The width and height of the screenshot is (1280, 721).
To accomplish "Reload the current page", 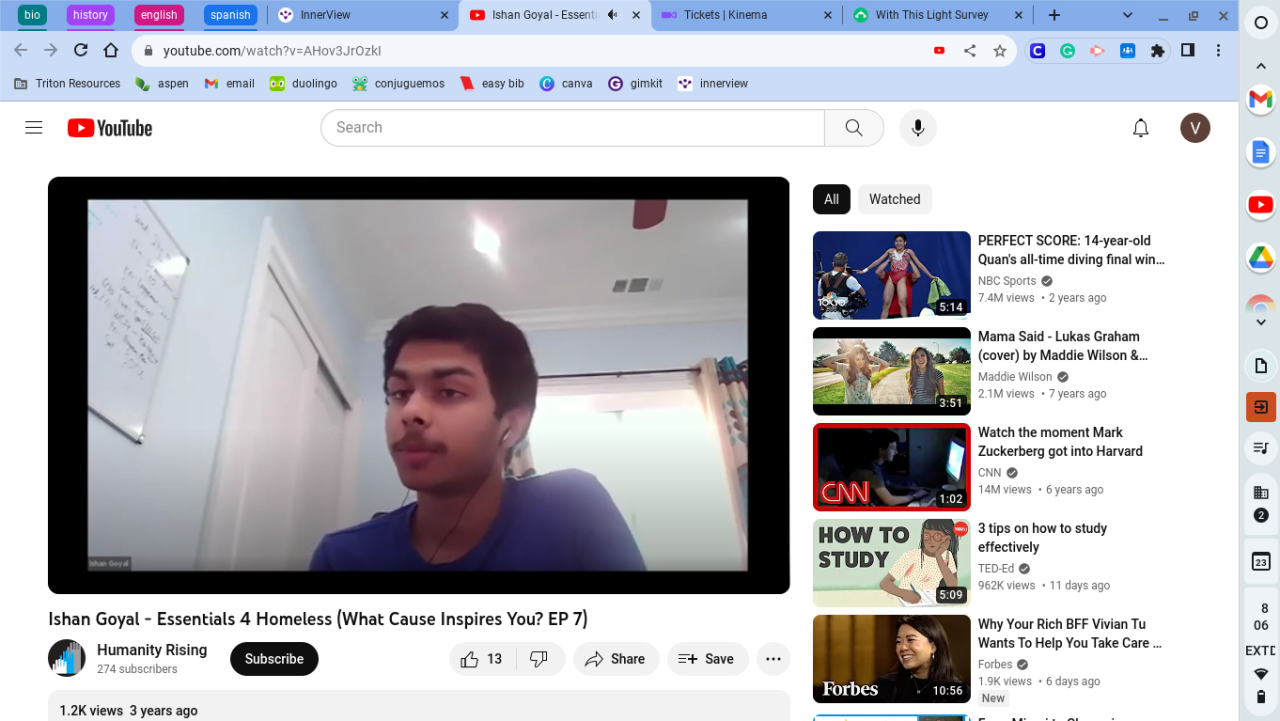I will (x=81, y=50).
